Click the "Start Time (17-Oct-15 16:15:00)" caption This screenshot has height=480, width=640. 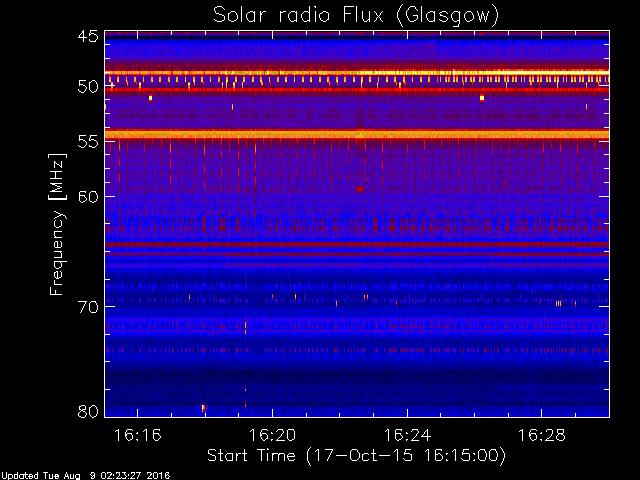(x=356, y=456)
